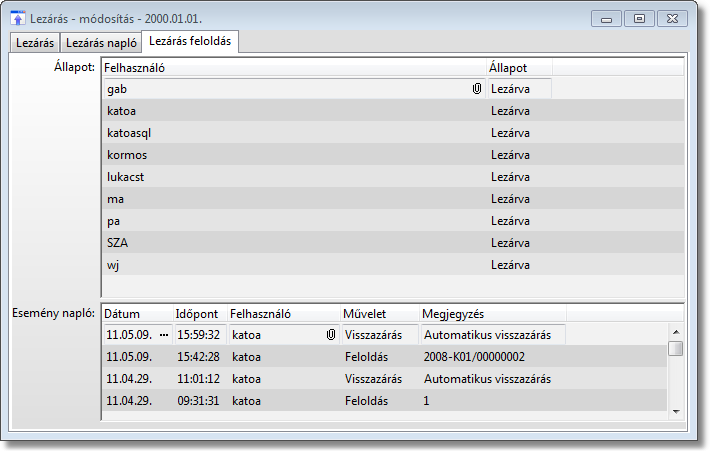Select the ma user row

393,199
